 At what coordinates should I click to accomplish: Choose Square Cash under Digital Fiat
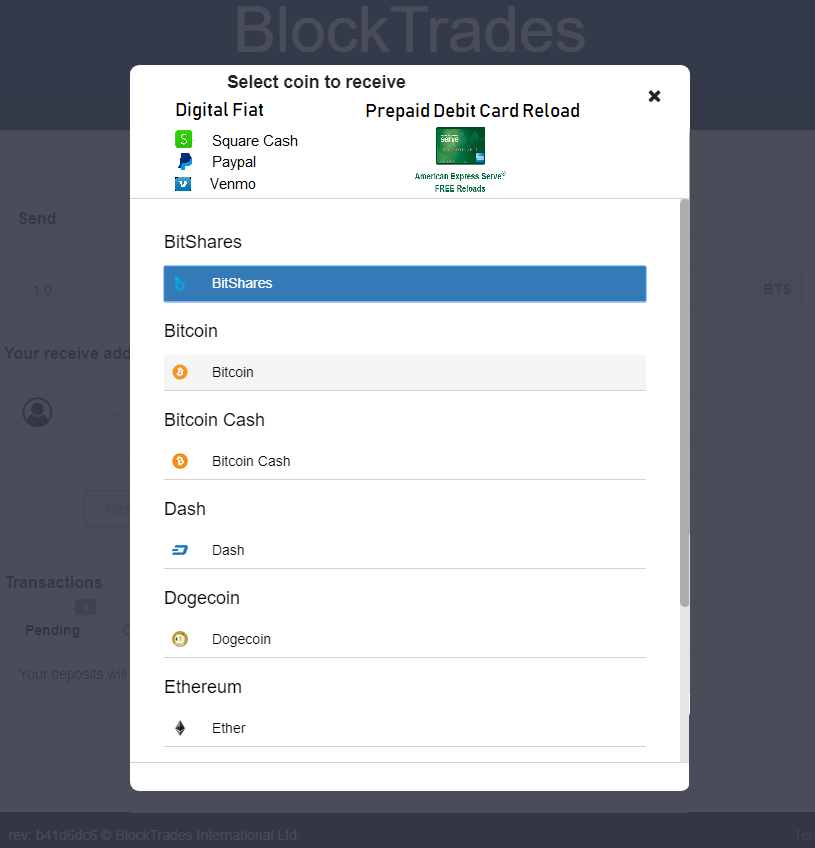coord(255,141)
